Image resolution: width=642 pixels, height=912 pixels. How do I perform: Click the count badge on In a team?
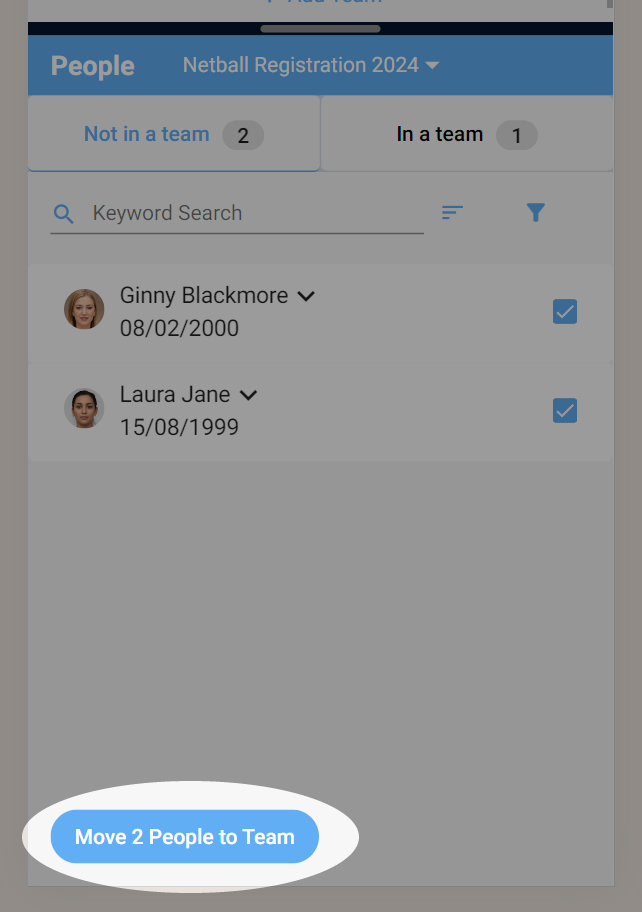tap(516, 136)
